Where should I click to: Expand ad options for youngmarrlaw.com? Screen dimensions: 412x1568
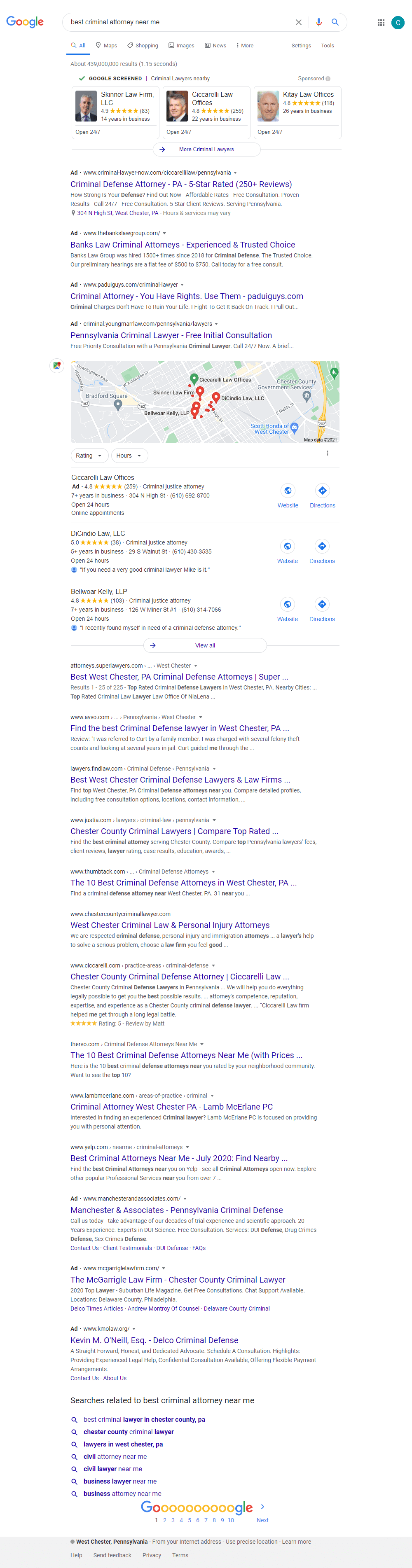pos(216,324)
